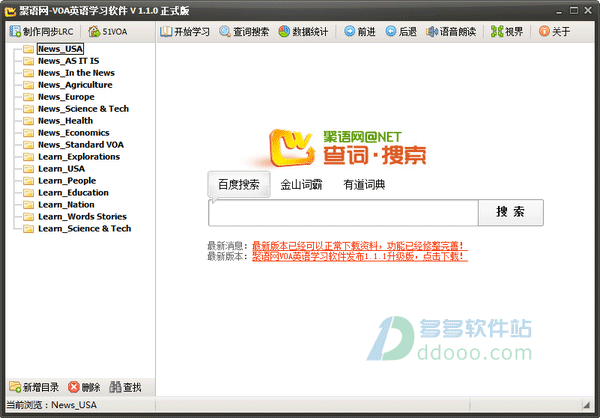Select the Learn_Nation folder
The width and height of the screenshot is (600, 418).
pos(66,205)
